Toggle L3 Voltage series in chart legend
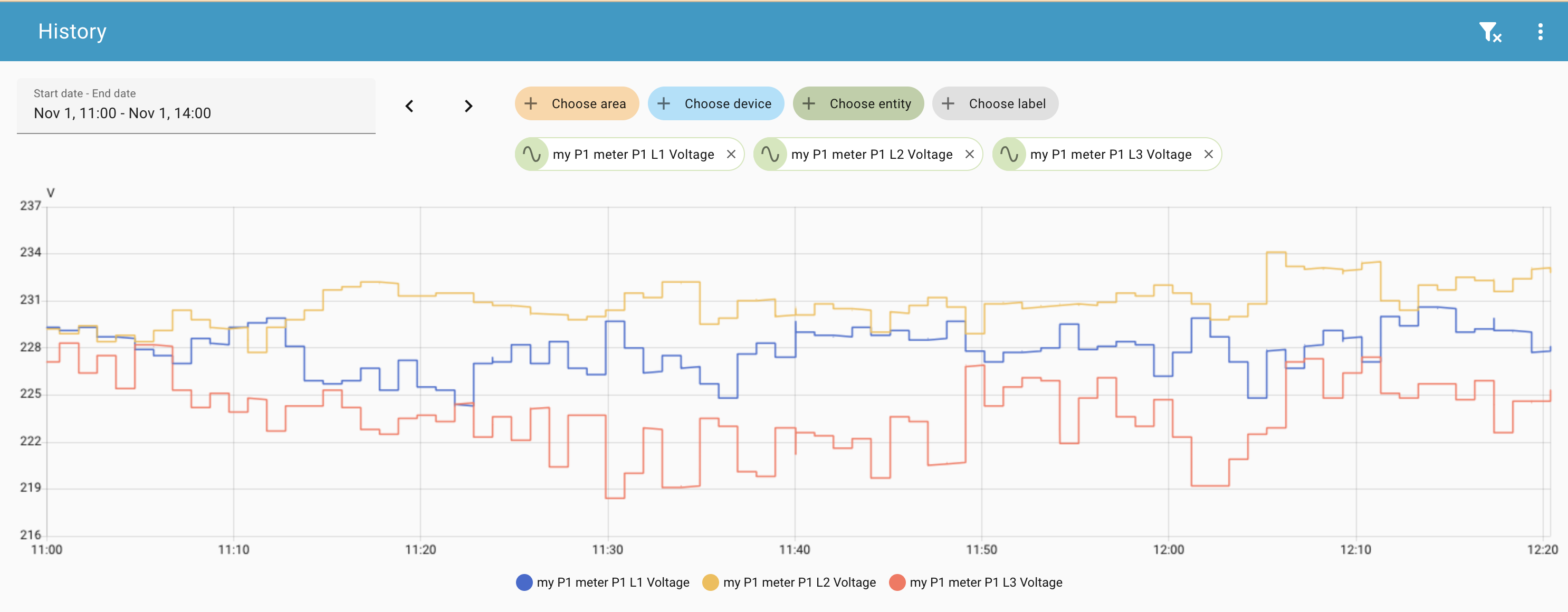Screen dimensions: 1568x612 click(986, 582)
